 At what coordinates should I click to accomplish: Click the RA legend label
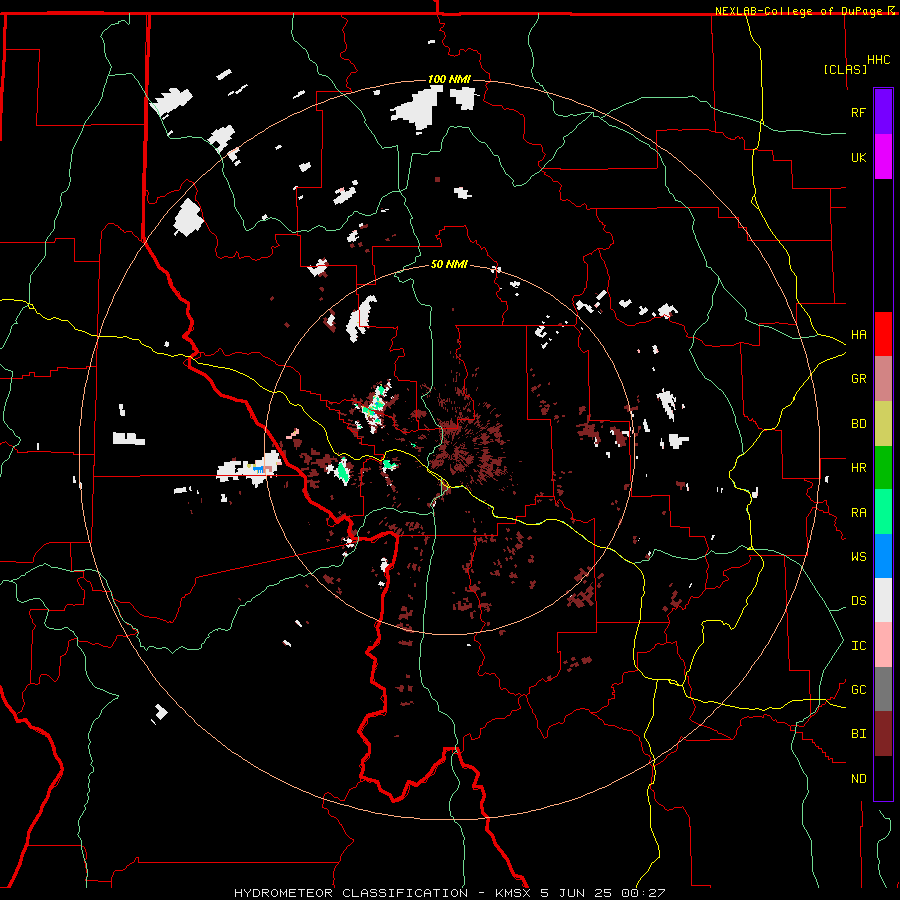click(858, 513)
